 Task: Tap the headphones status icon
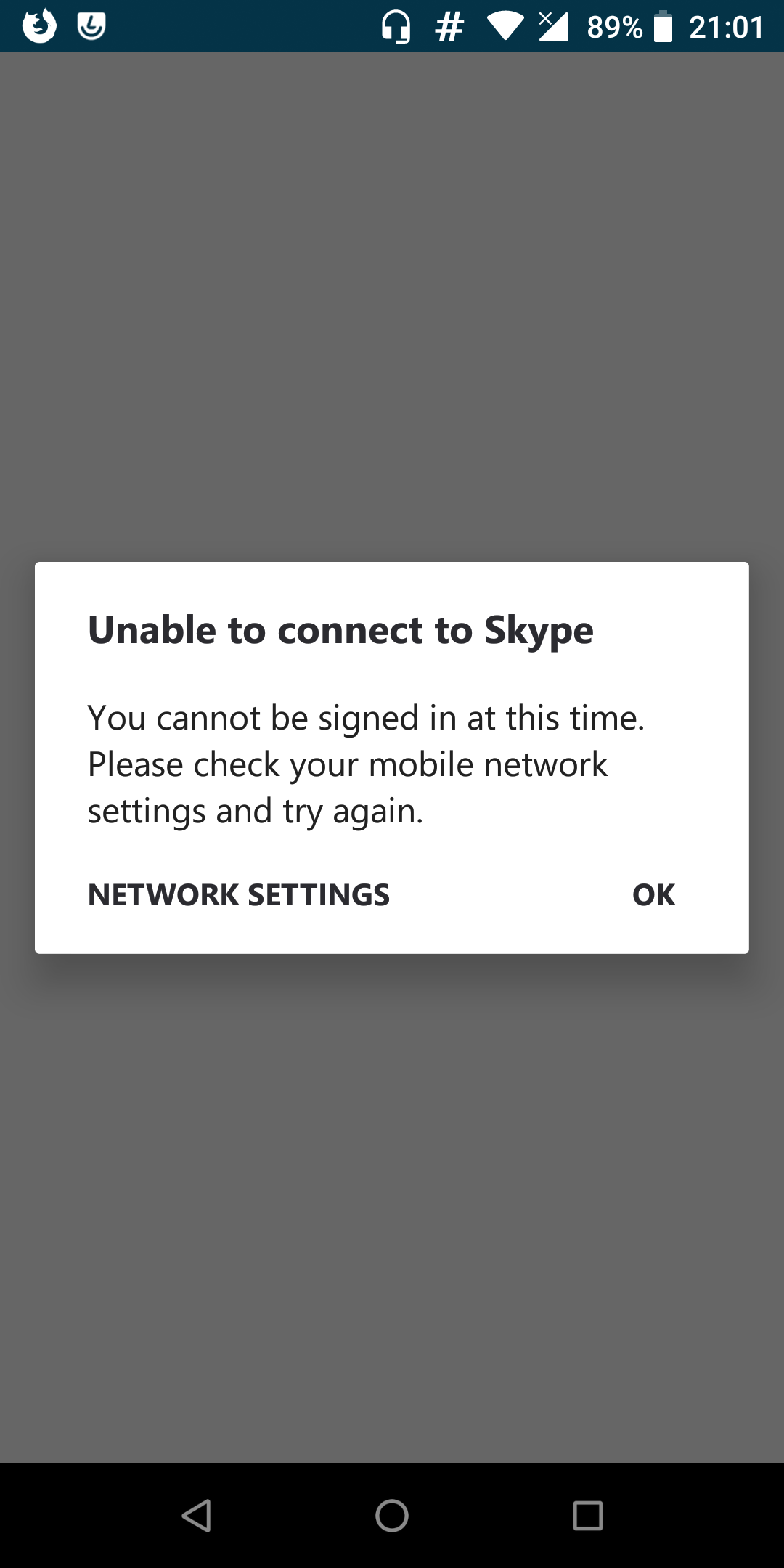(396, 28)
